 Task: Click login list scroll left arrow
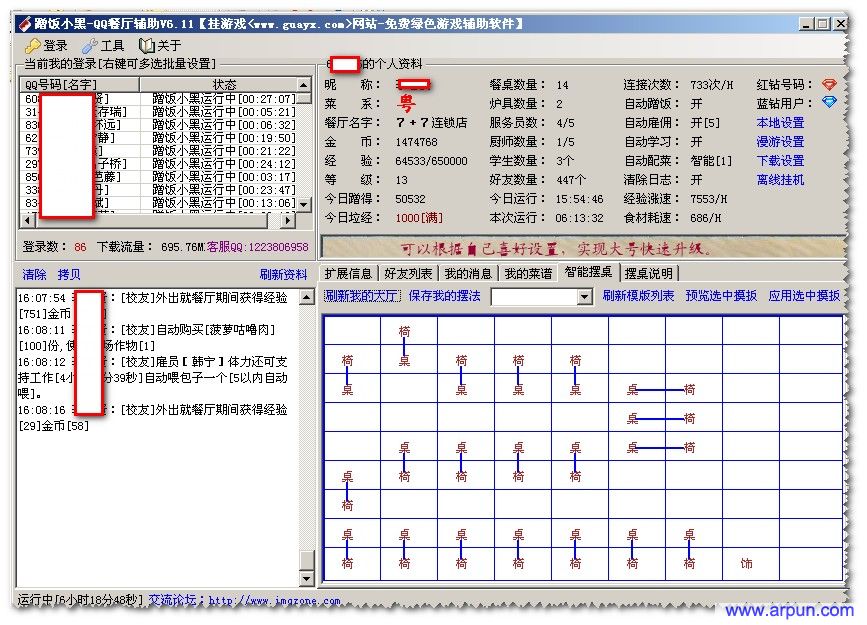[28, 220]
